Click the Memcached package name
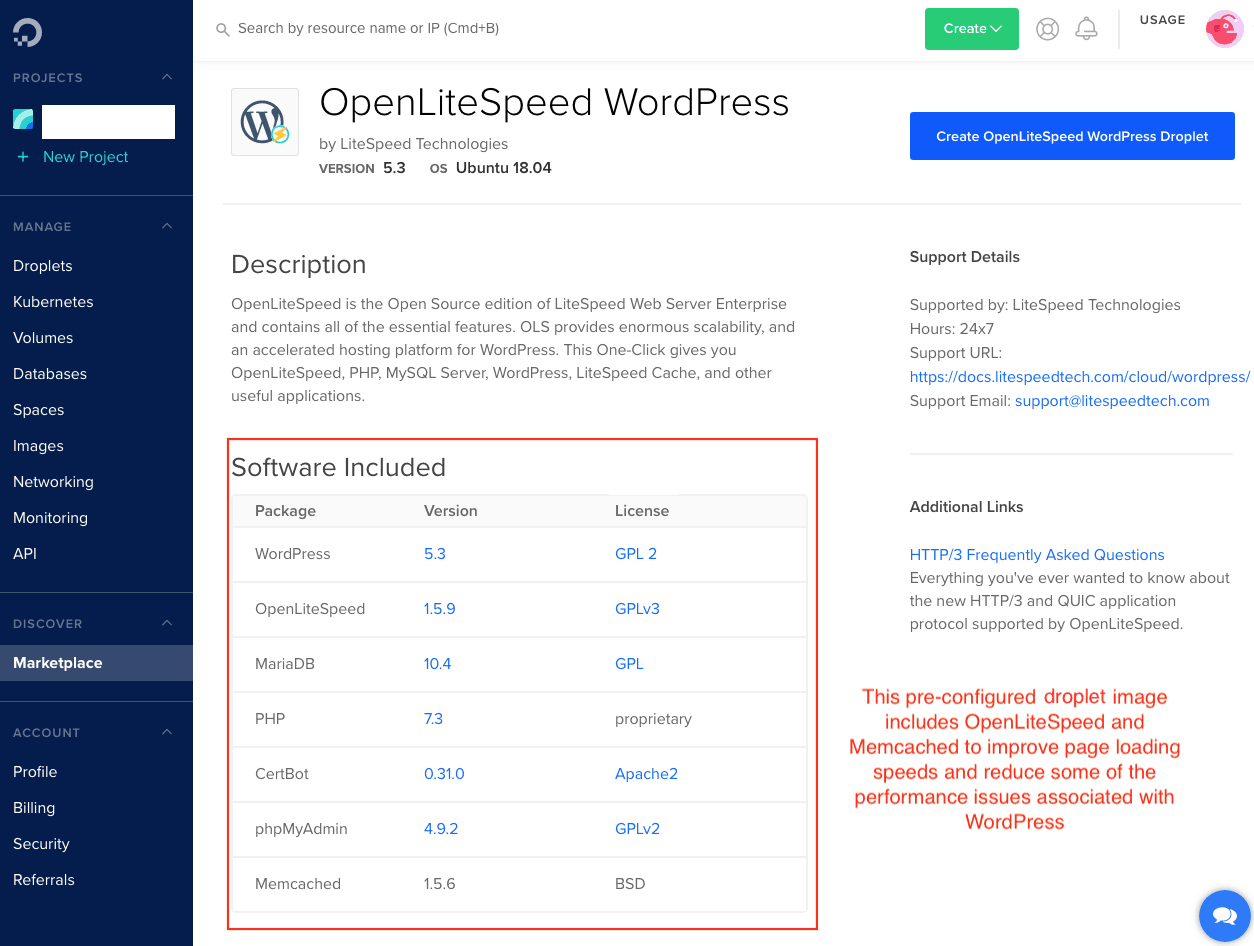The image size is (1254, 946). pos(298,884)
